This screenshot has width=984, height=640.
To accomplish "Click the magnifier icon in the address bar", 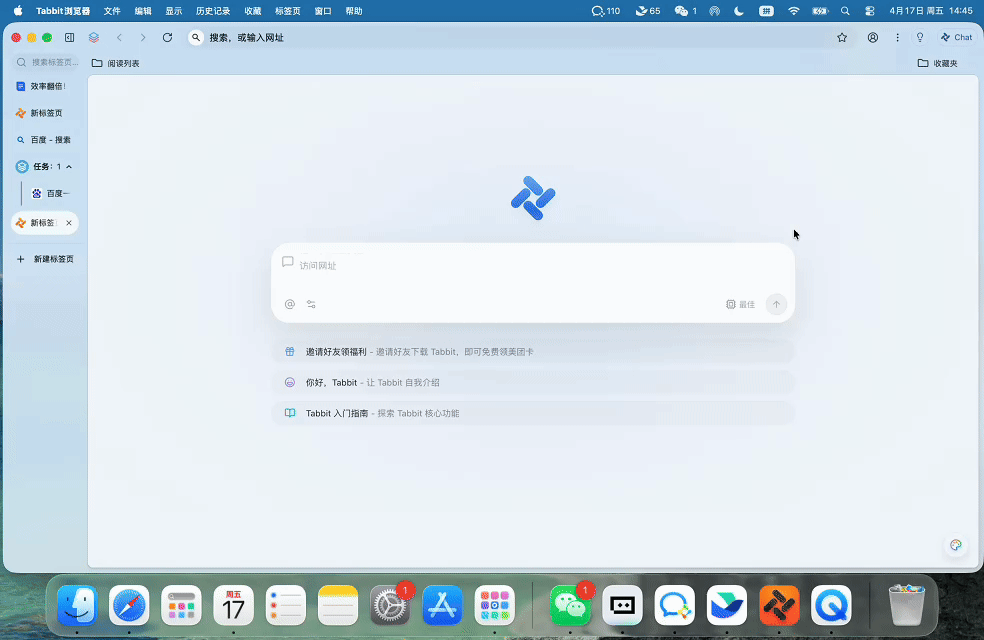I will (196, 38).
